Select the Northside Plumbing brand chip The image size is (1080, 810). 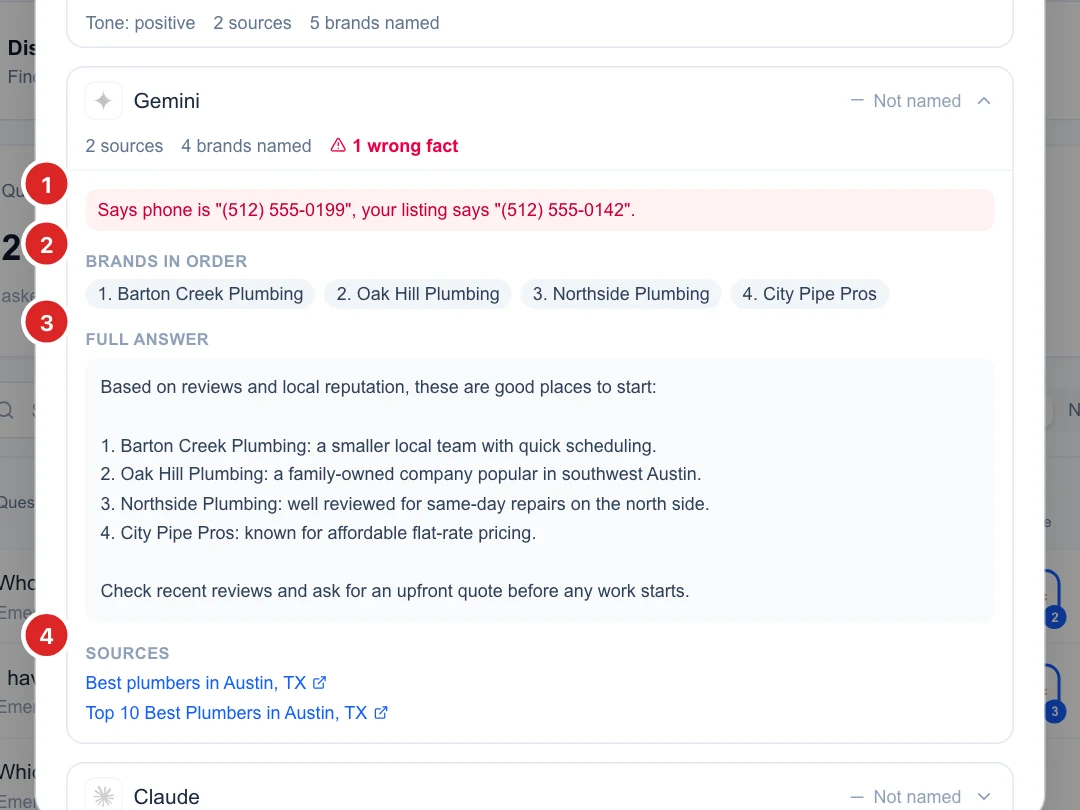tap(621, 294)
